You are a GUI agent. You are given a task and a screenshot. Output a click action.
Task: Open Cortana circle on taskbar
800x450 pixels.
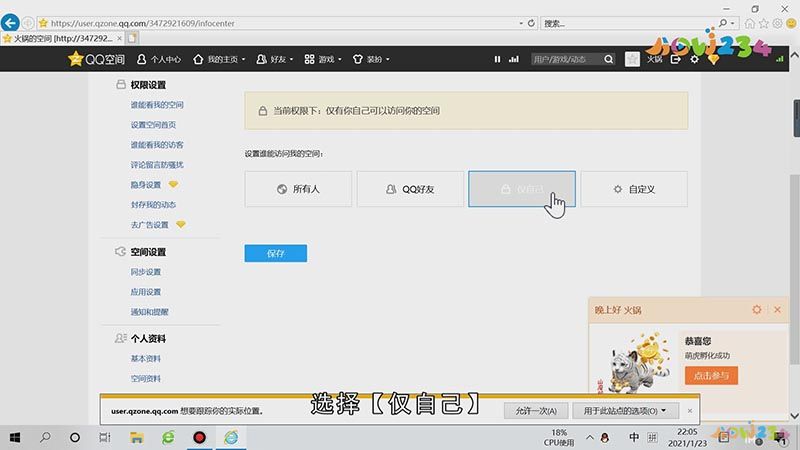pos(75,438)
